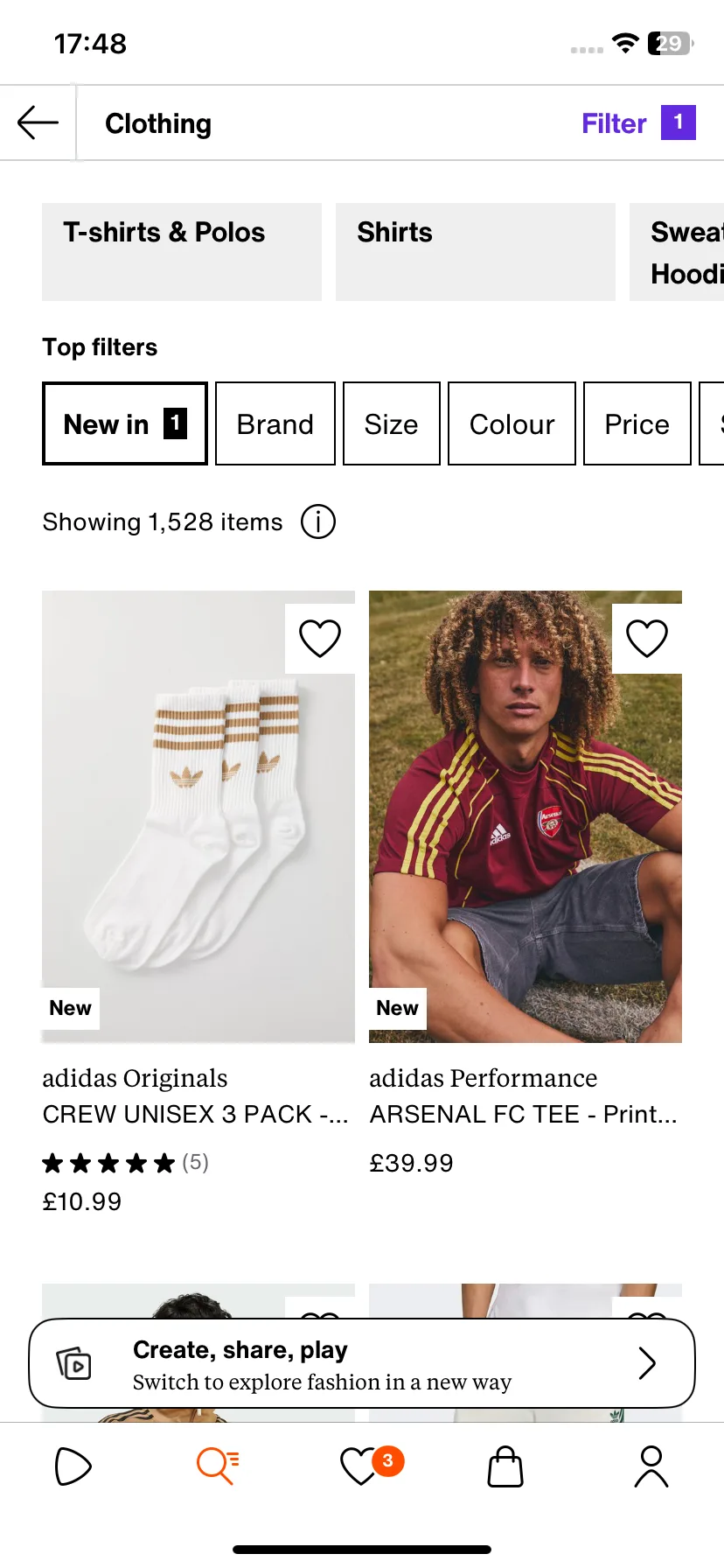
Task: Open the account profile icon
Action: coord(651,1466)
